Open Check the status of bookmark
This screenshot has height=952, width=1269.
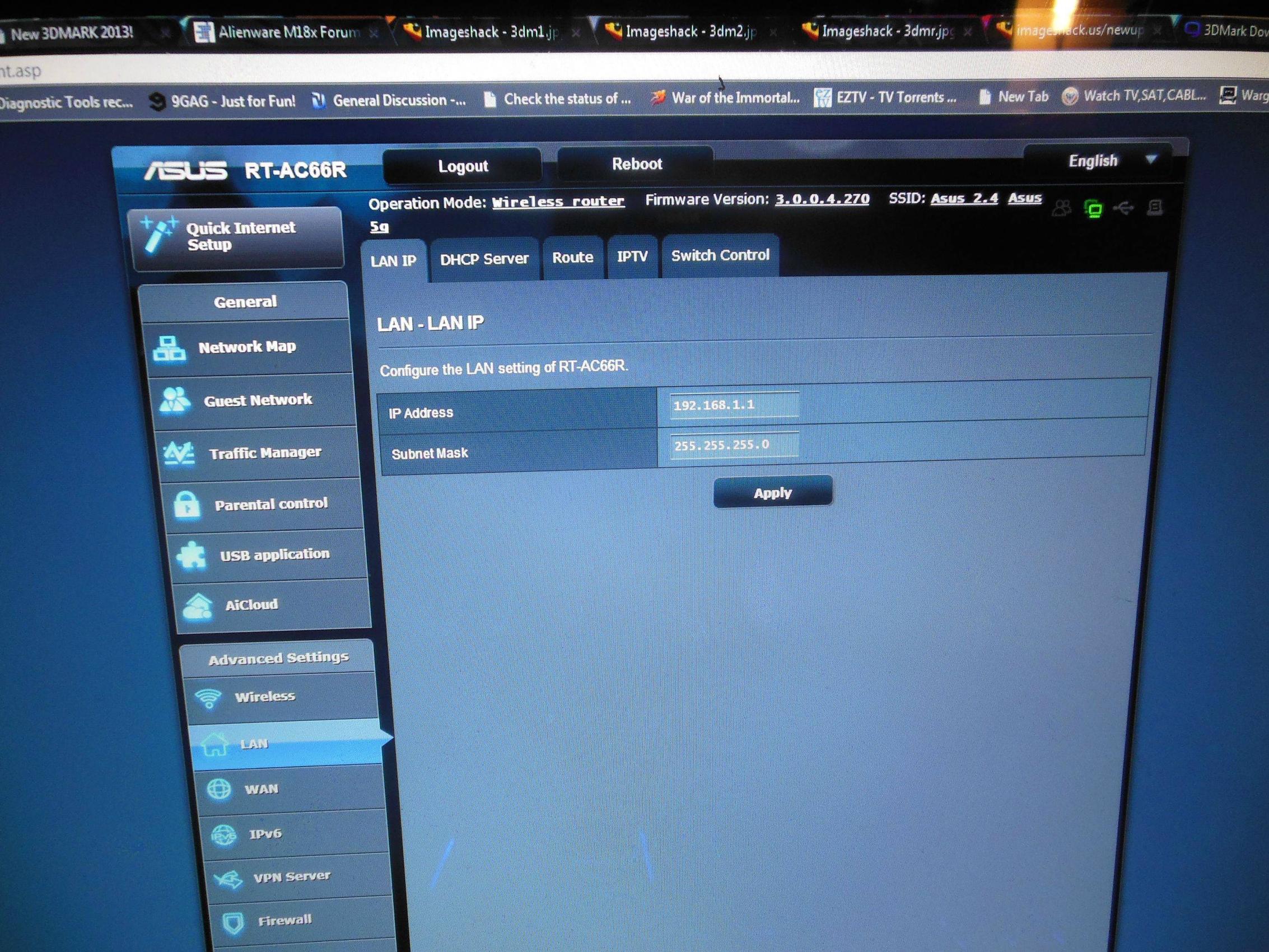(x=558, y=99)
